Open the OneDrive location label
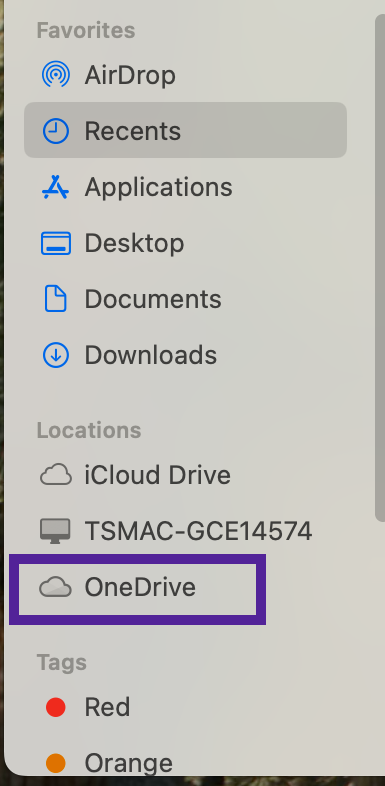 tap(140, 587)
